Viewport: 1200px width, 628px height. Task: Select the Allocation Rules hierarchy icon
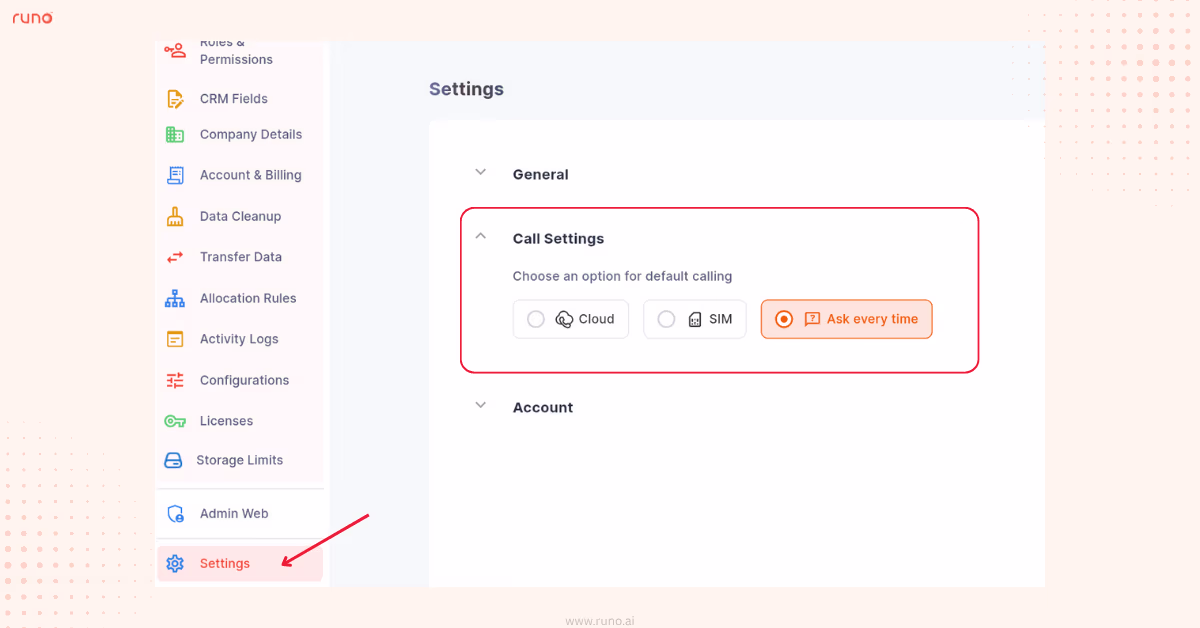pyautogui.click(x=174, y=298)
